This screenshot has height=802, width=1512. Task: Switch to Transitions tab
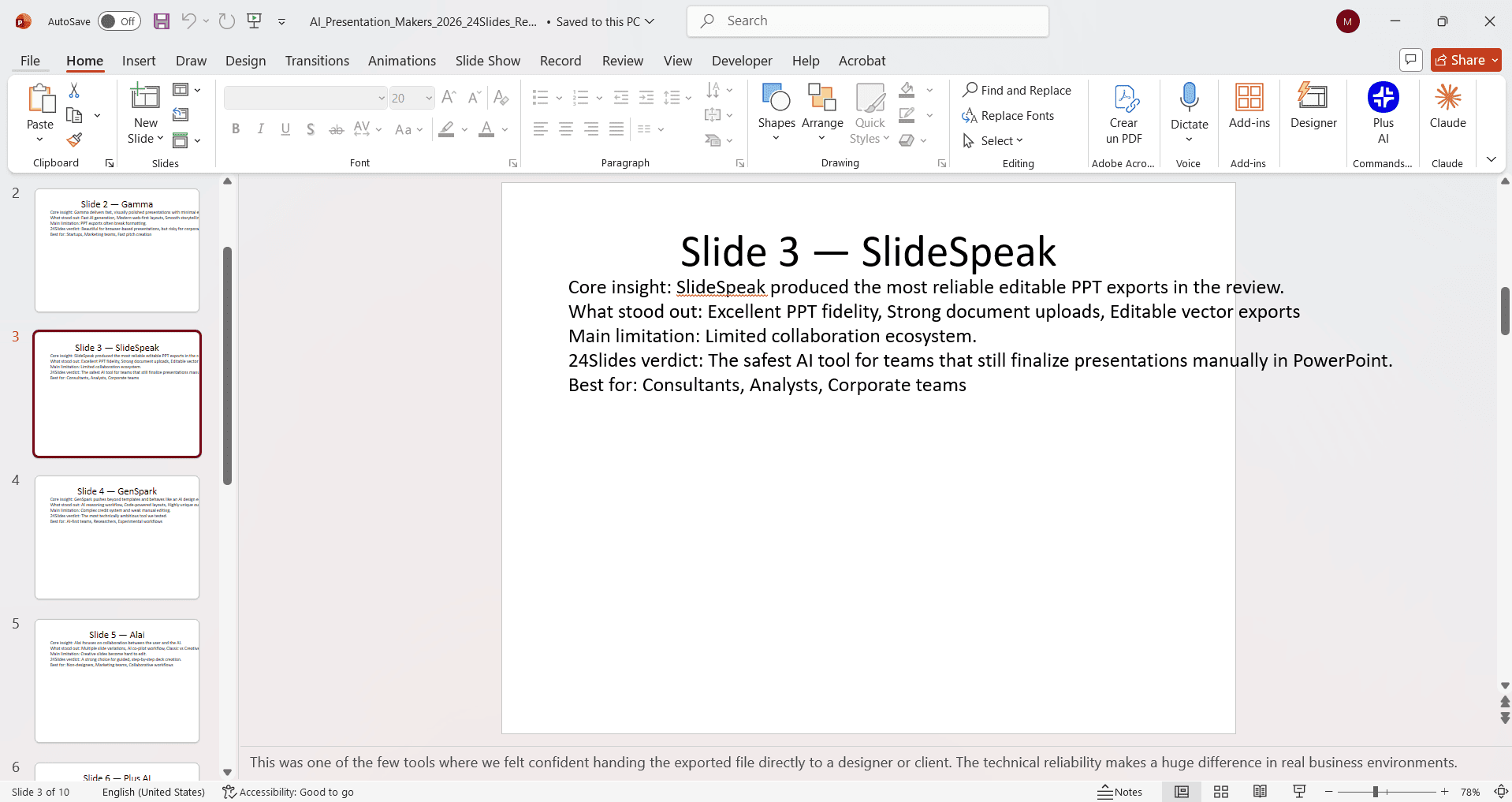[x=317, y=61]
